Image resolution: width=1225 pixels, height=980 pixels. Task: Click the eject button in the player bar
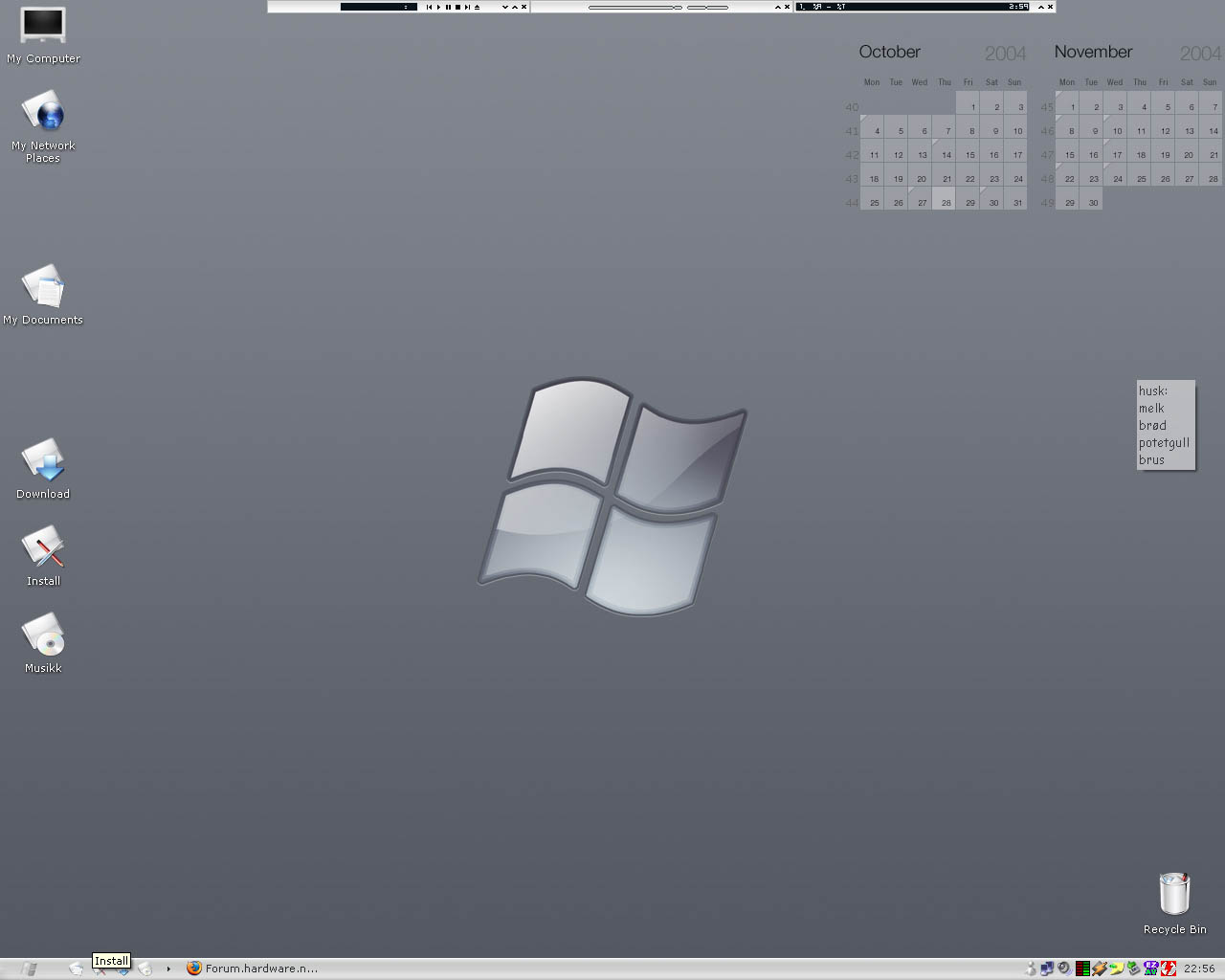coord(477,7)
